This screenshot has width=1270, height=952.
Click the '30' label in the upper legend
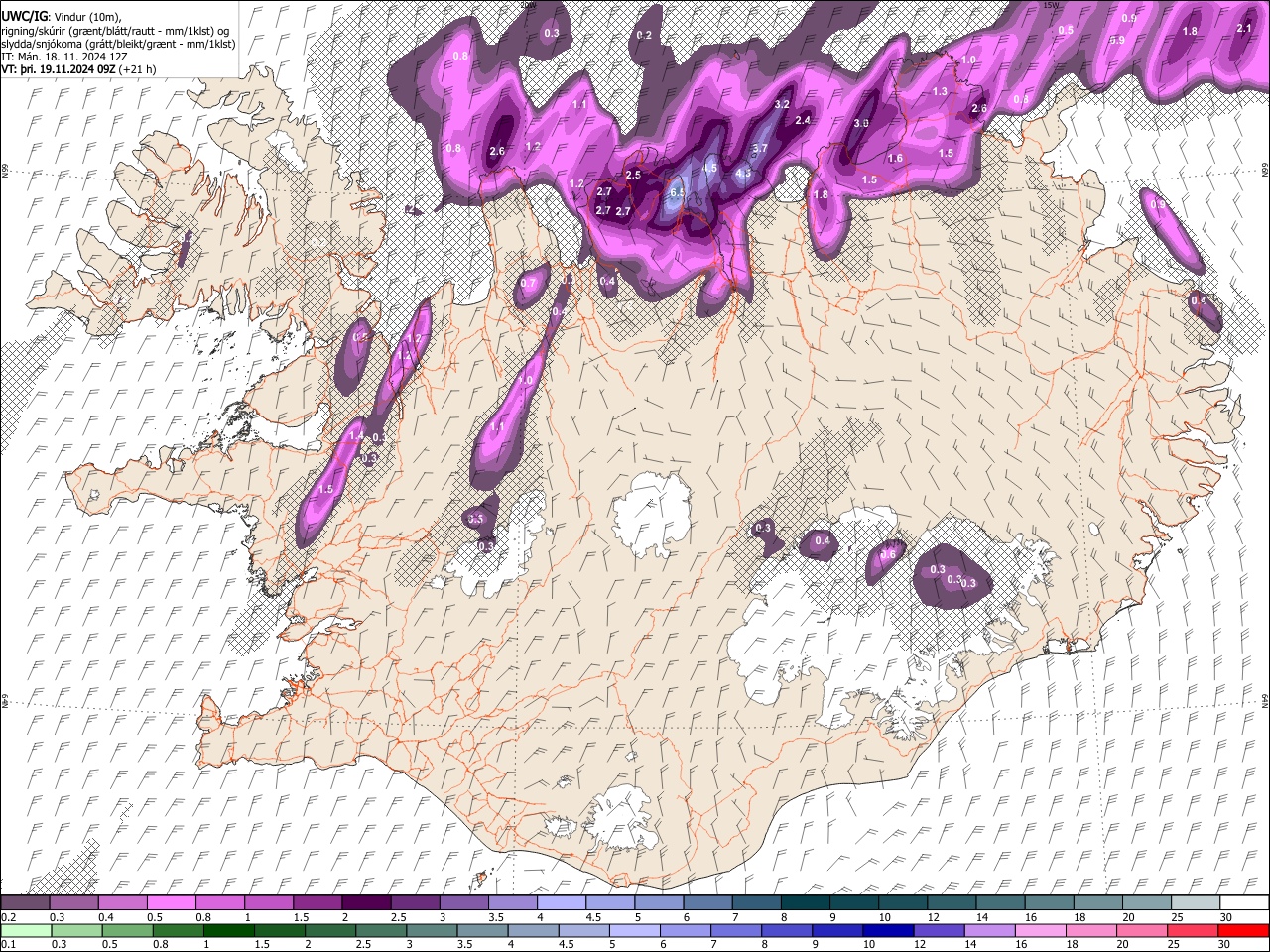tap(1225, 917)
